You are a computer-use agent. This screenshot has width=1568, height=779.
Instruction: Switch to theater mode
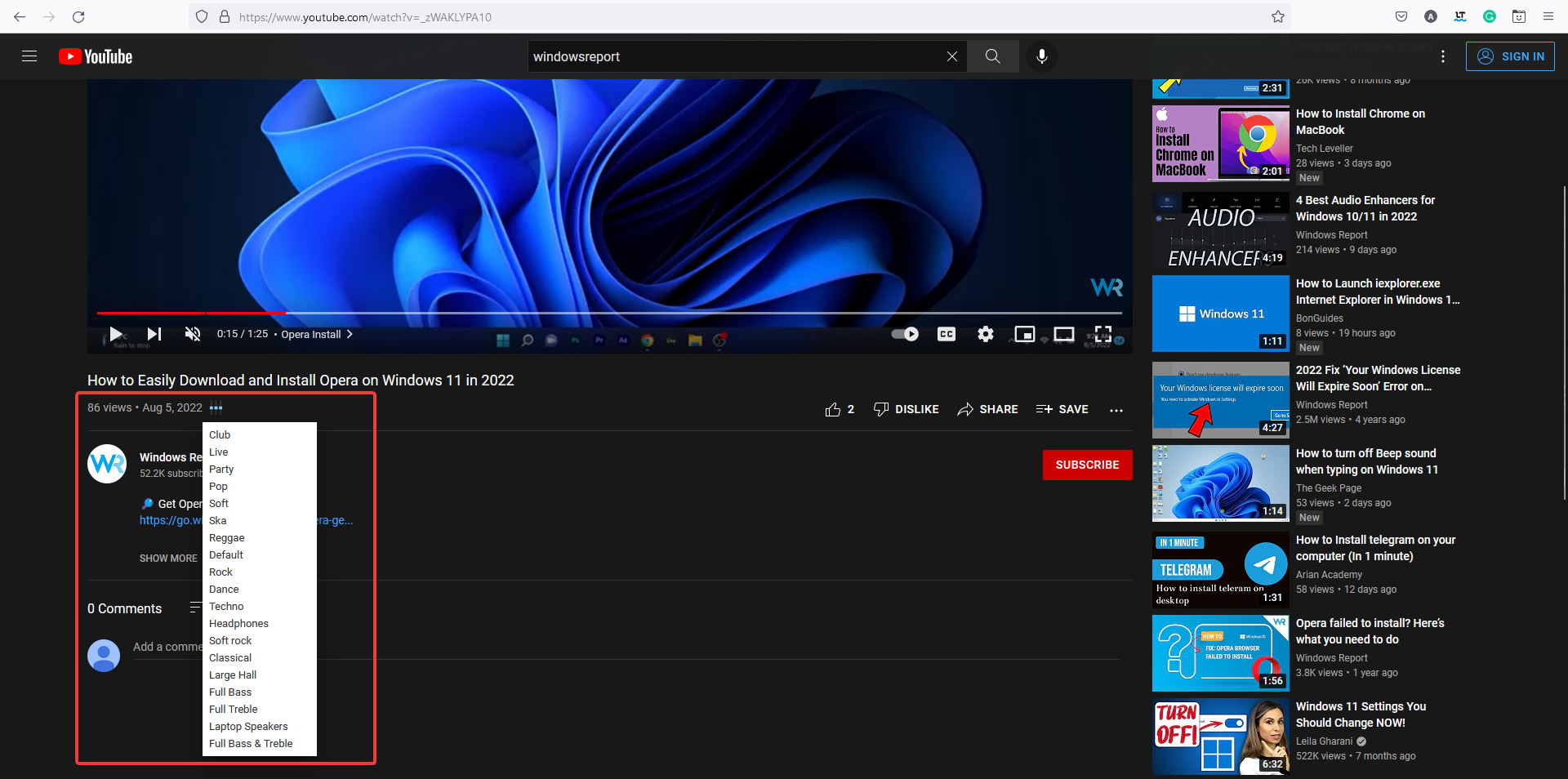coord(1064,334)
